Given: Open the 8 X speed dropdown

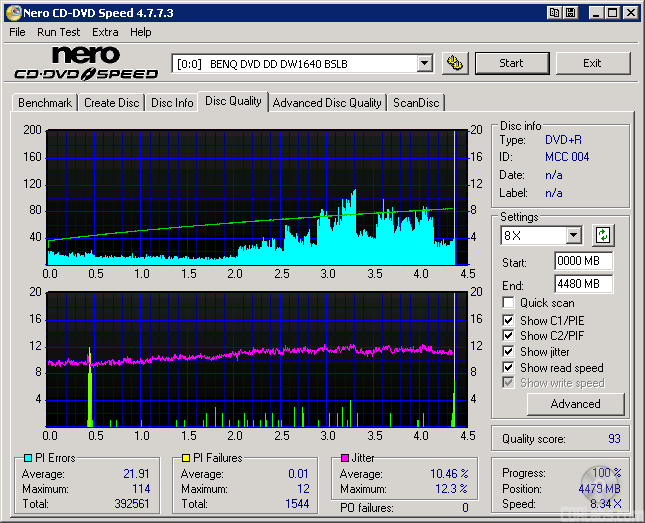Looking at the screenshot, I should [x=573, y=236].
